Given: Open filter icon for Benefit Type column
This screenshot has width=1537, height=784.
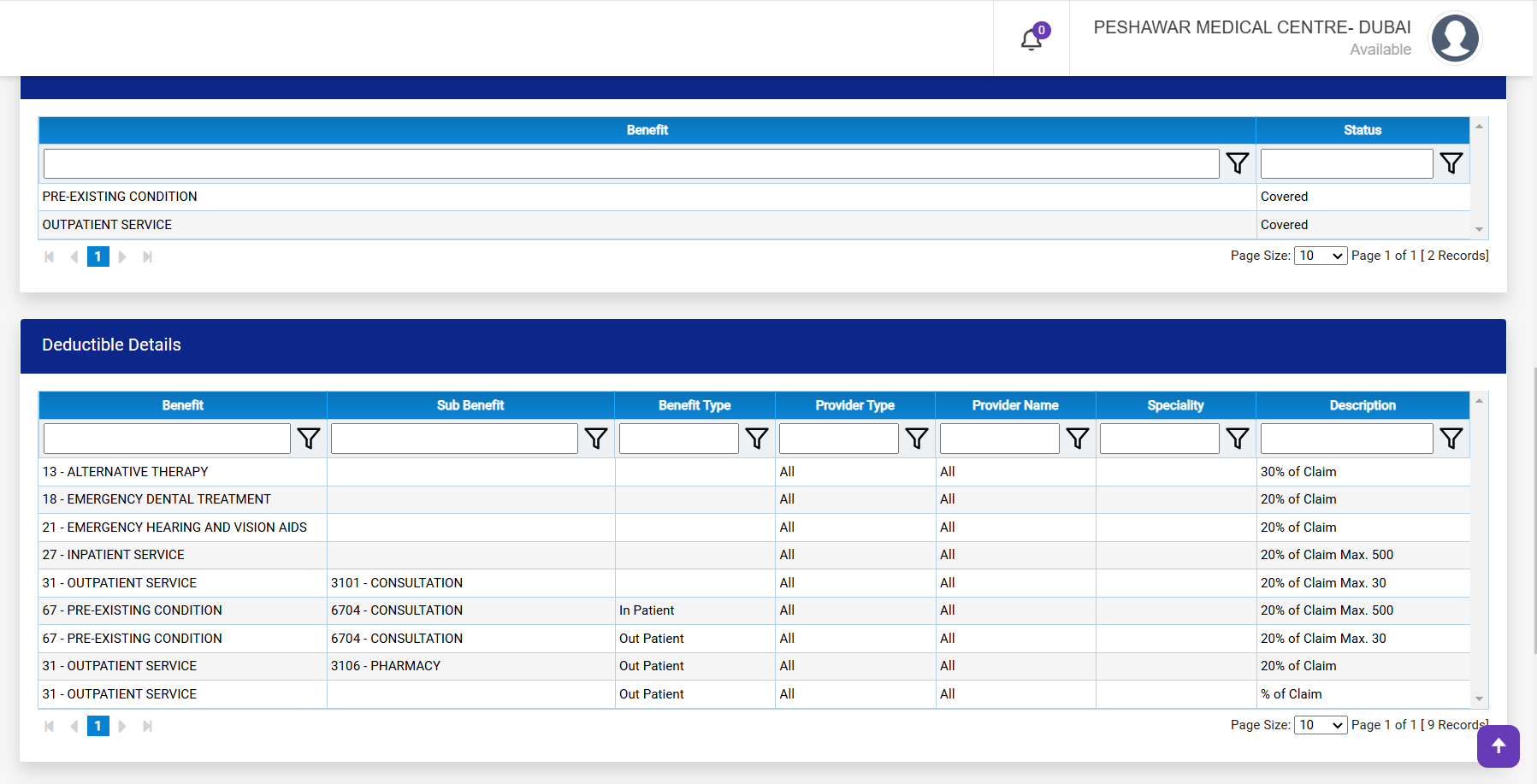Looking at the screenshot, I should 757,439.
